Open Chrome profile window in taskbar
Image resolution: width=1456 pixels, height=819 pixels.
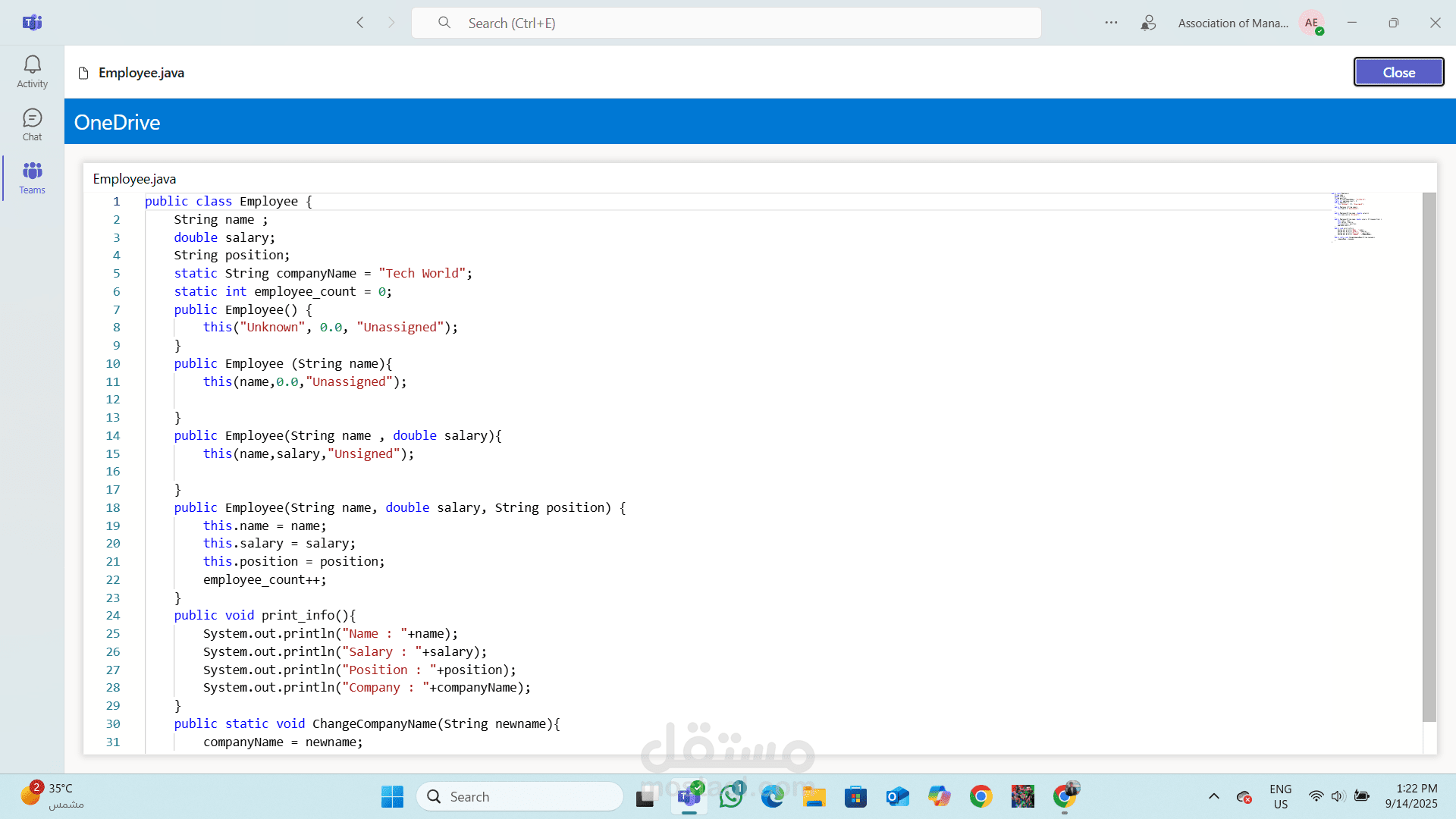[x=1065, y=796]
